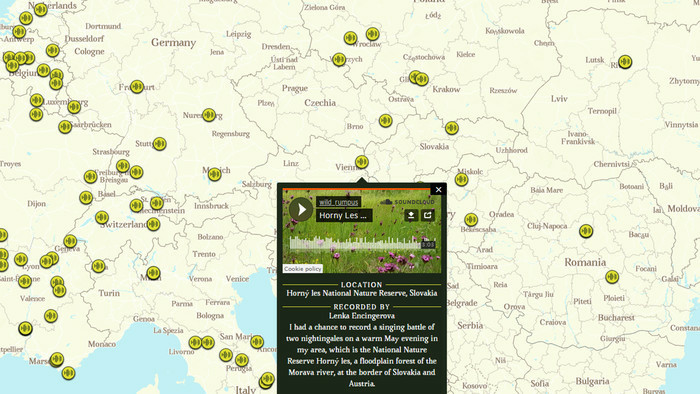This screenshot has height=394, width=700.
Task: Open the Cookie policy link
Action: [x=303, y=269]
